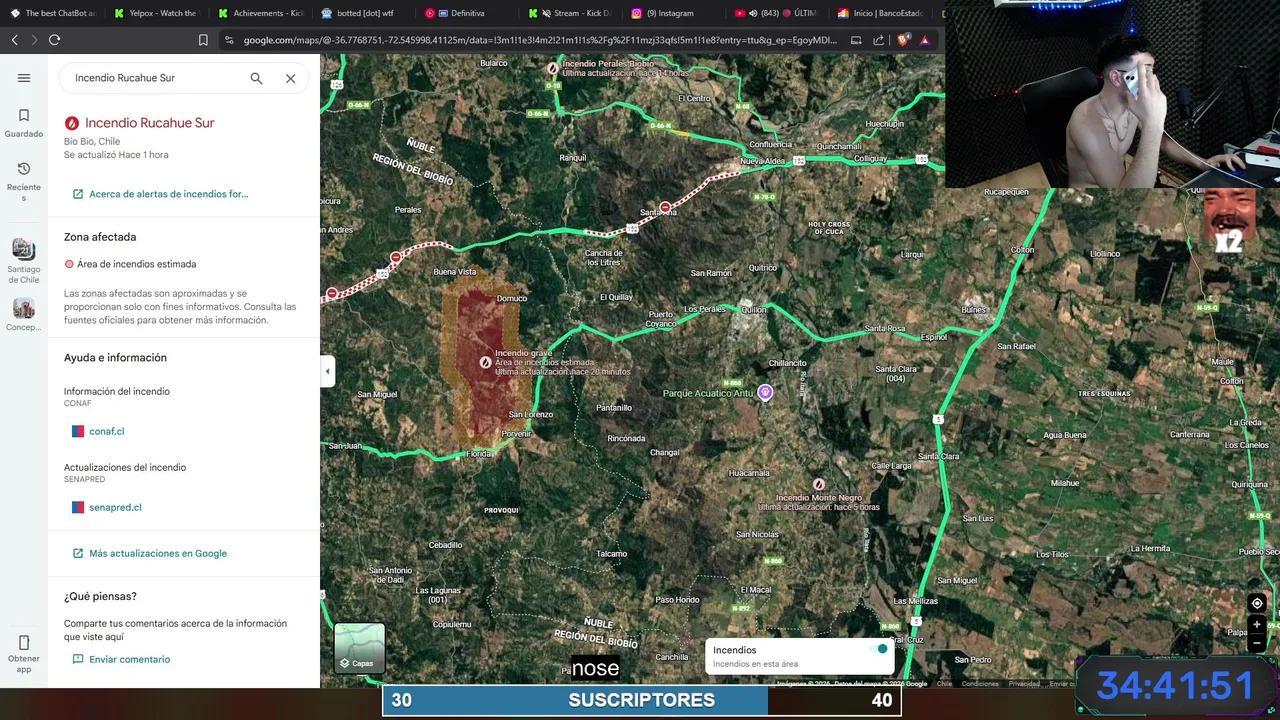Click the Incendio Perales Biobio fire marker
The height and width of the screenshot is (720, 1280).
click(x=552, y=68)
